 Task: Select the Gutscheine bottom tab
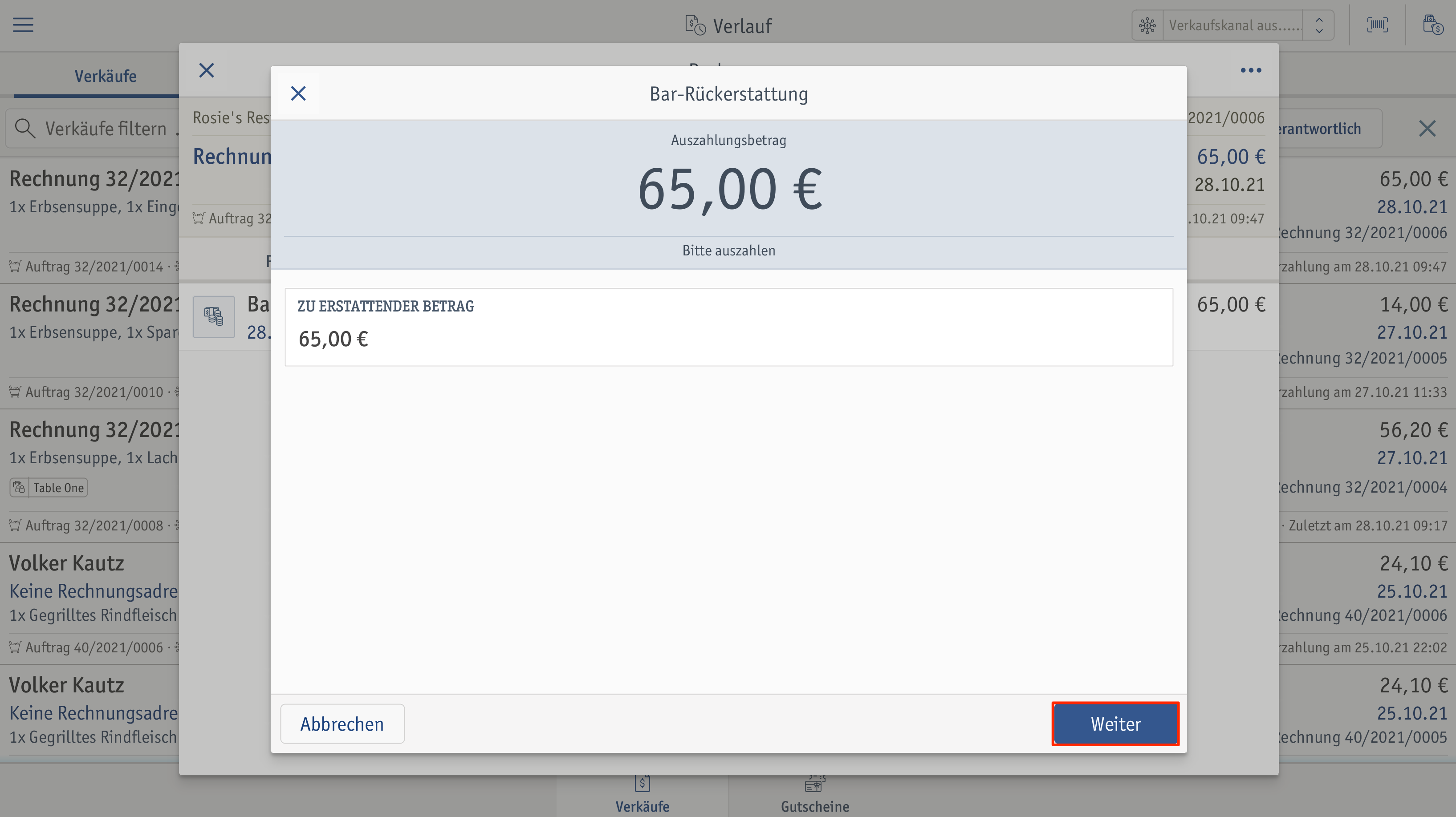pyautogui.click(x=814, y=796)
